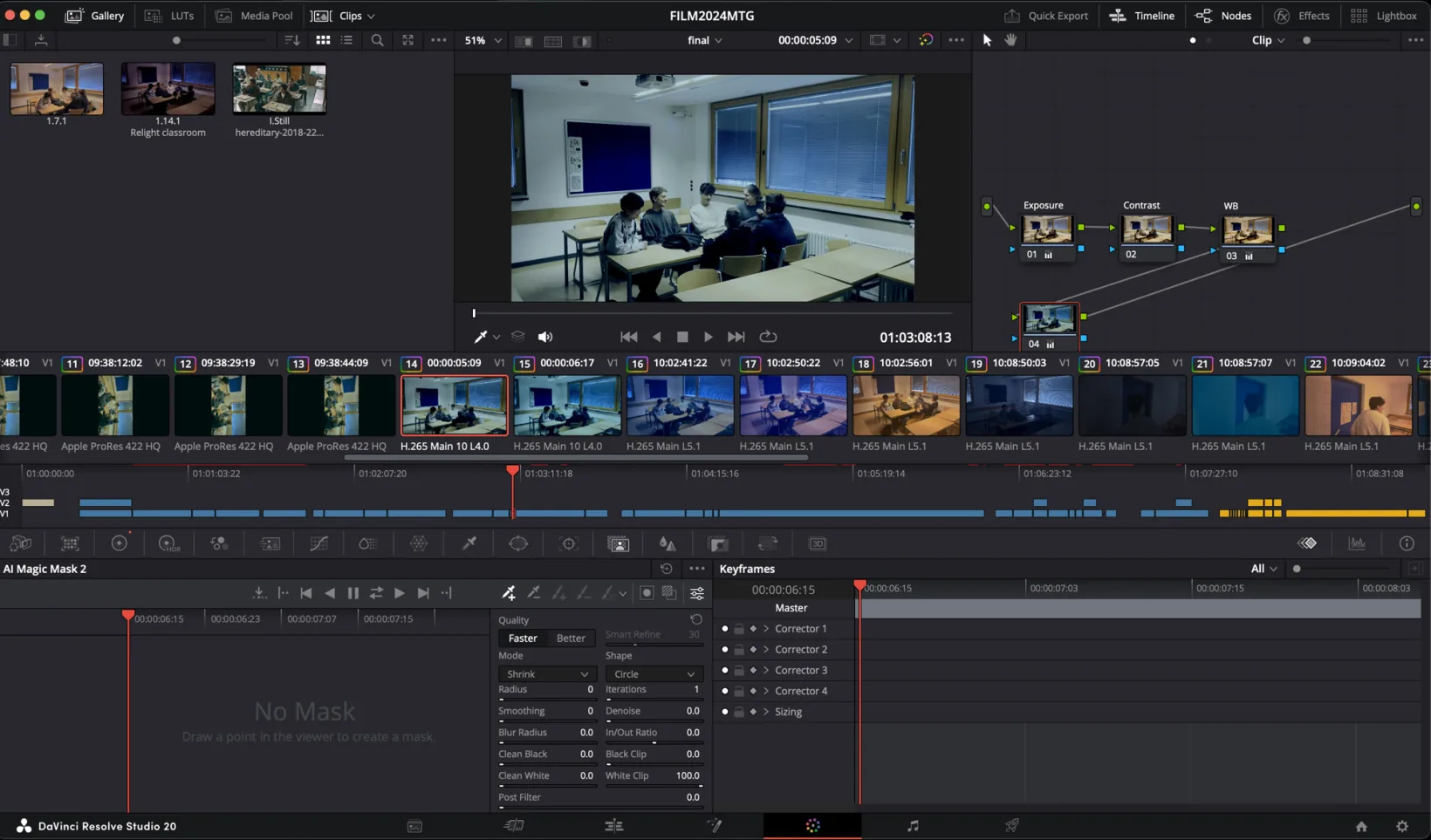
Task: Toggle split screen viewer mode
Action: (x=553, y=41)
